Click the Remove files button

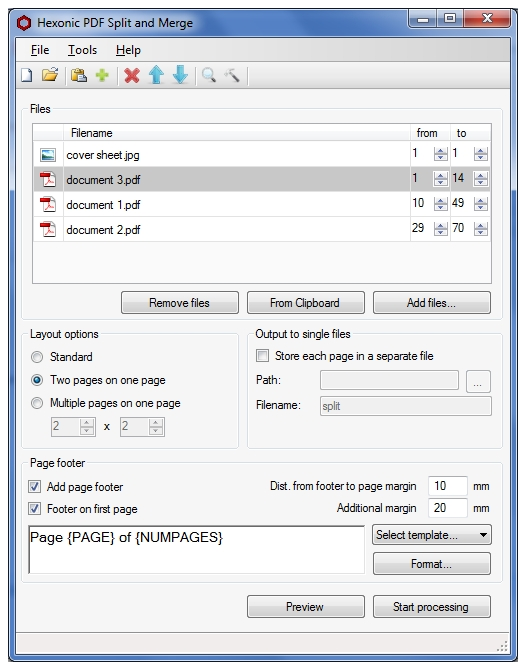[180, 303]
